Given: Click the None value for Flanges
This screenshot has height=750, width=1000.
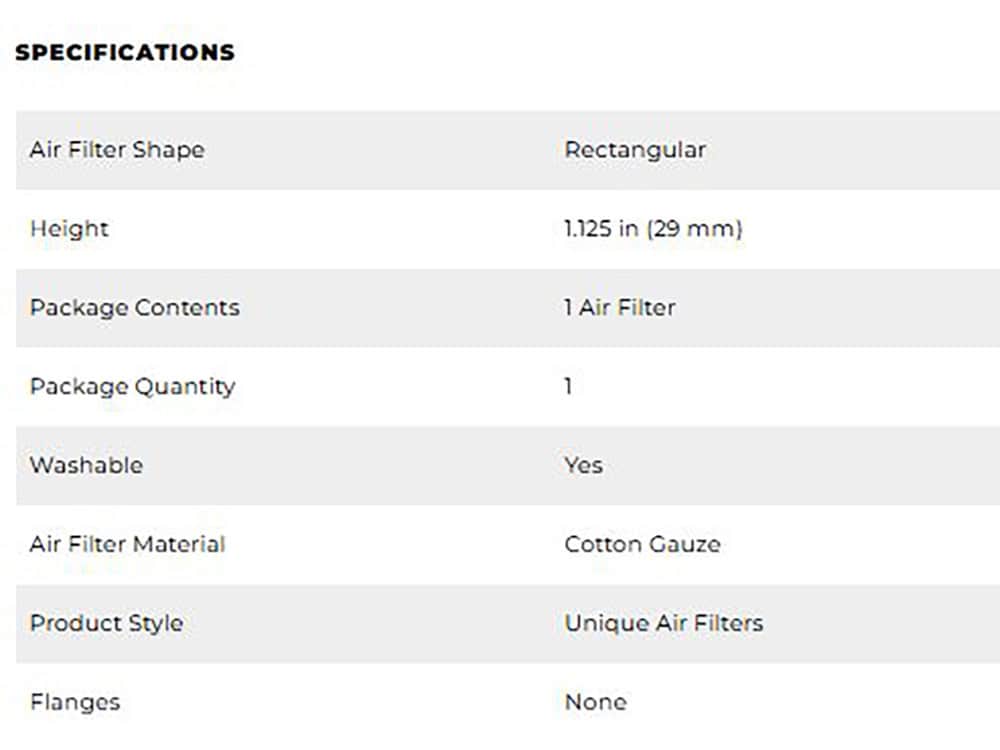Looking at the screenshot, I should (596, 702).
